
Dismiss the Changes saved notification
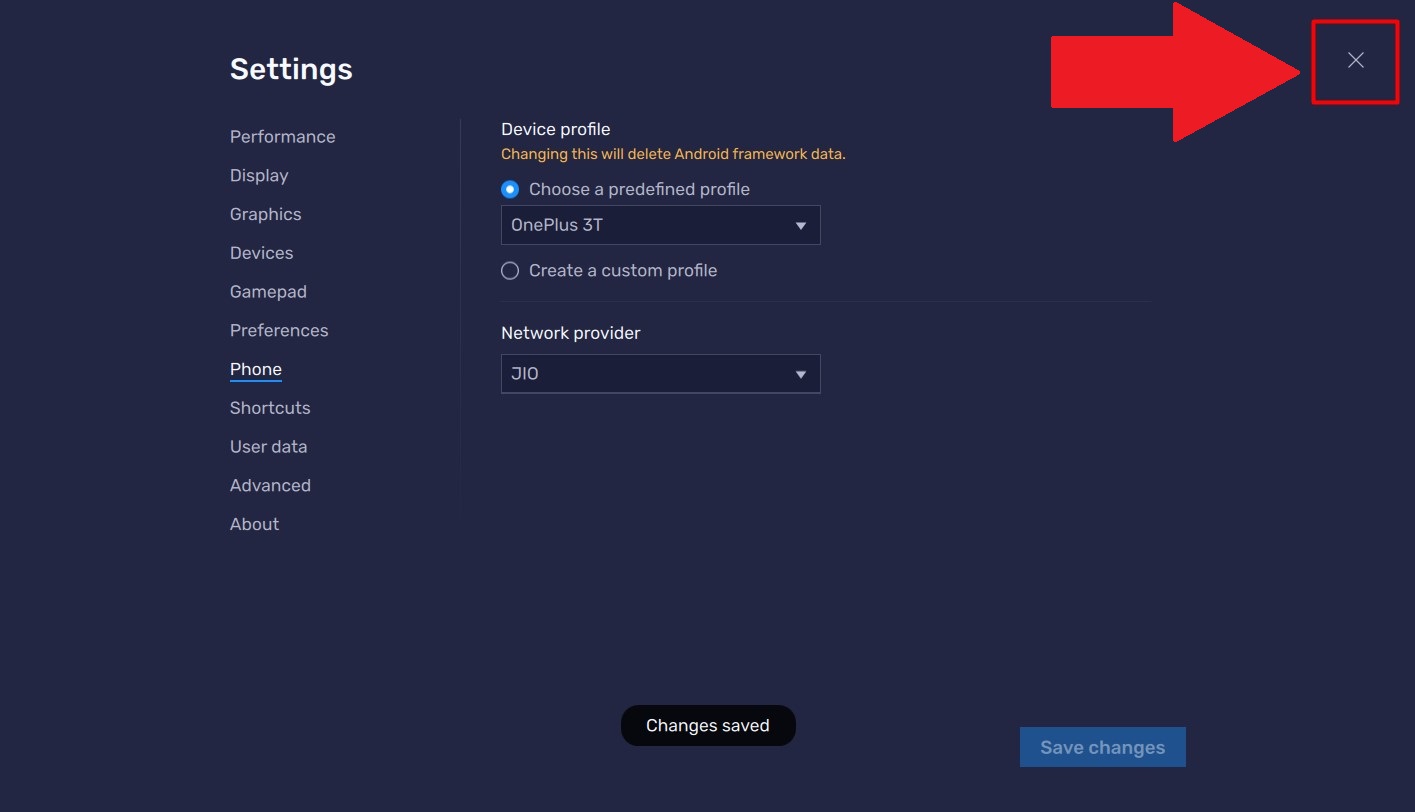(x=708, y=725)
